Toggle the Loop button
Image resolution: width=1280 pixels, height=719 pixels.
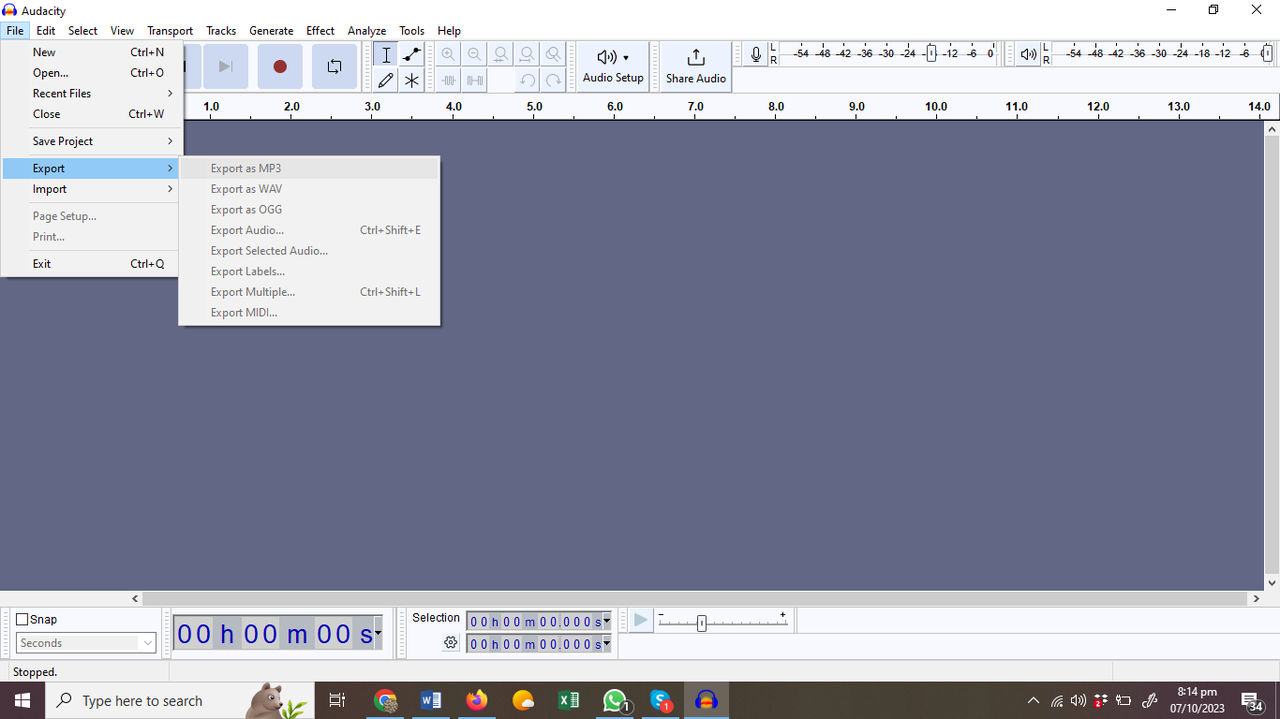coord(334,66)
